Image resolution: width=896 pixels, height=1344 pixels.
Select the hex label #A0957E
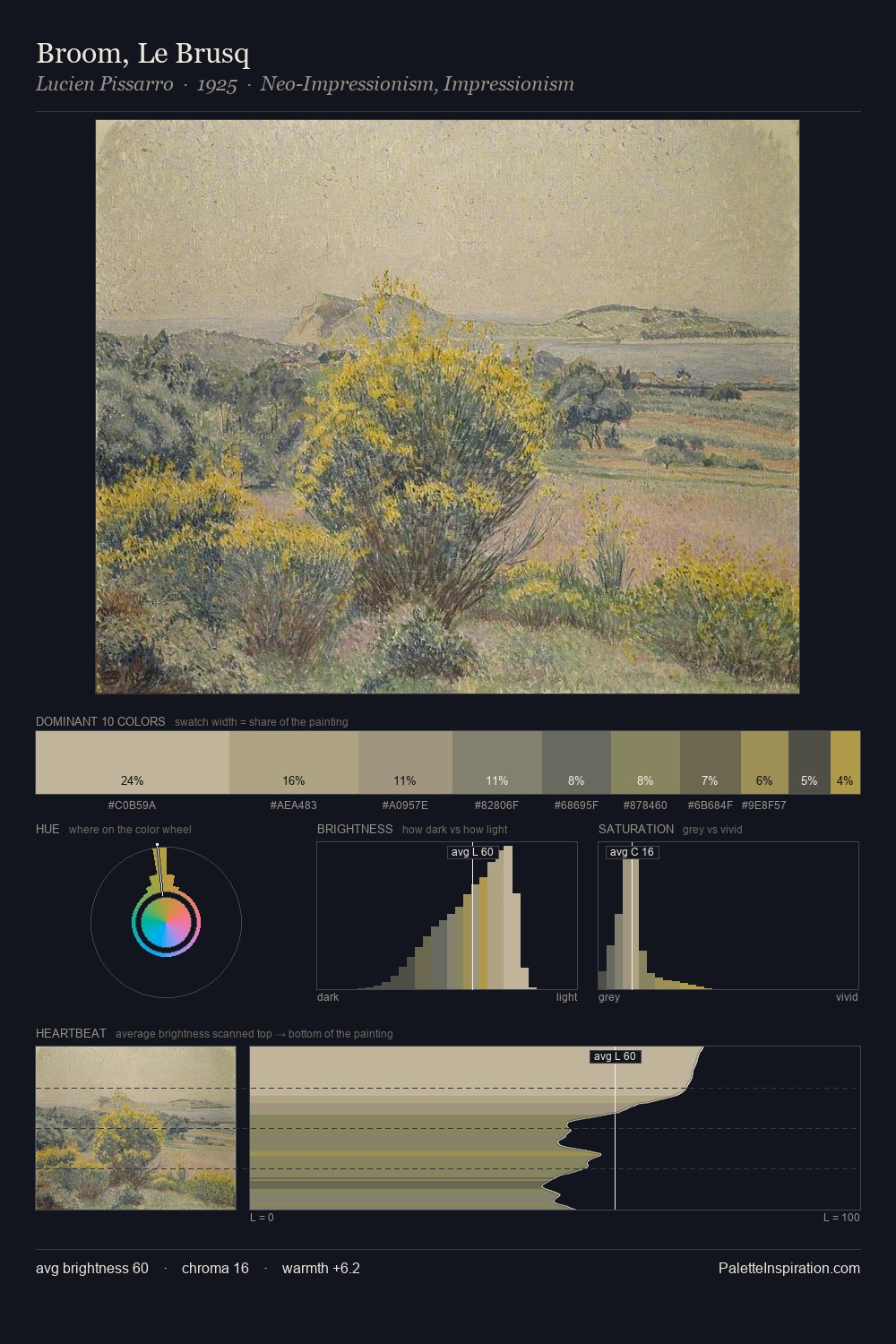pos(405,806)
